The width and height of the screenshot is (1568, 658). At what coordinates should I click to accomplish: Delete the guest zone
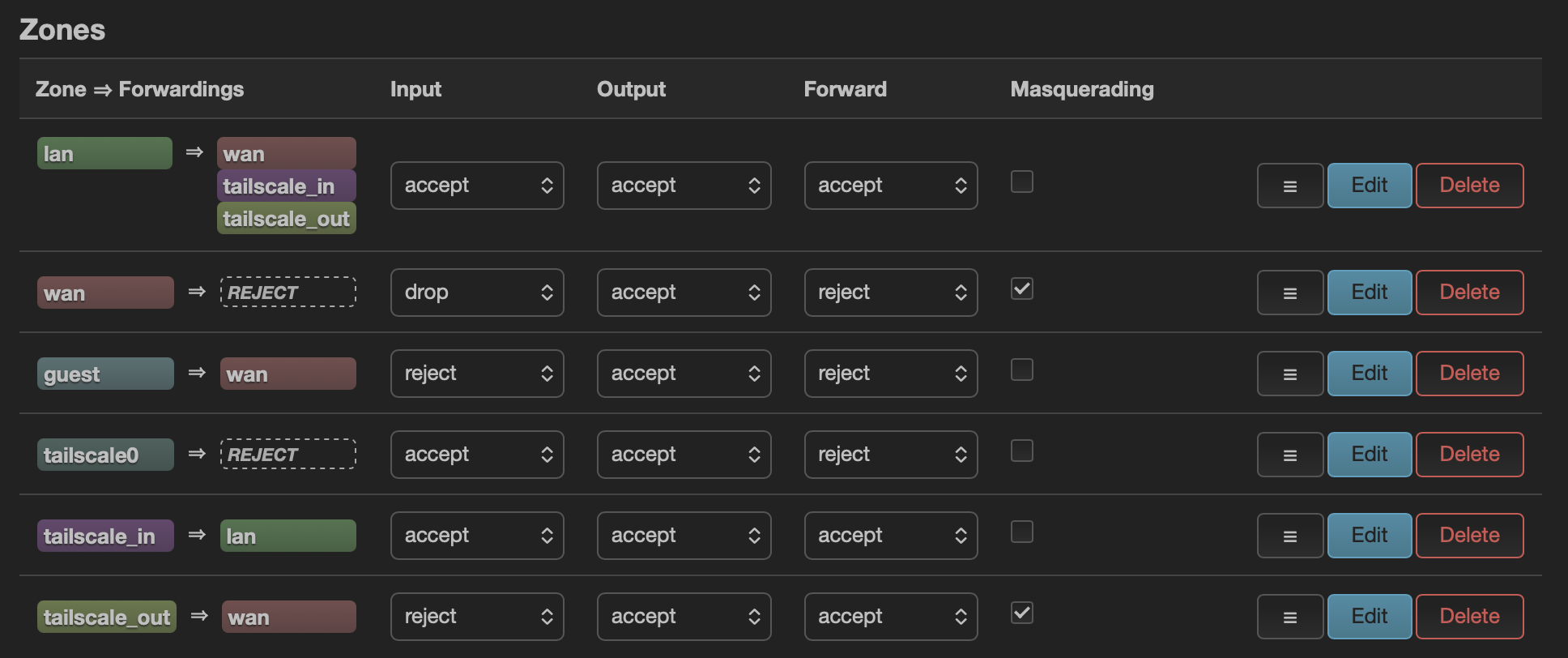[x=1469, y=374]
